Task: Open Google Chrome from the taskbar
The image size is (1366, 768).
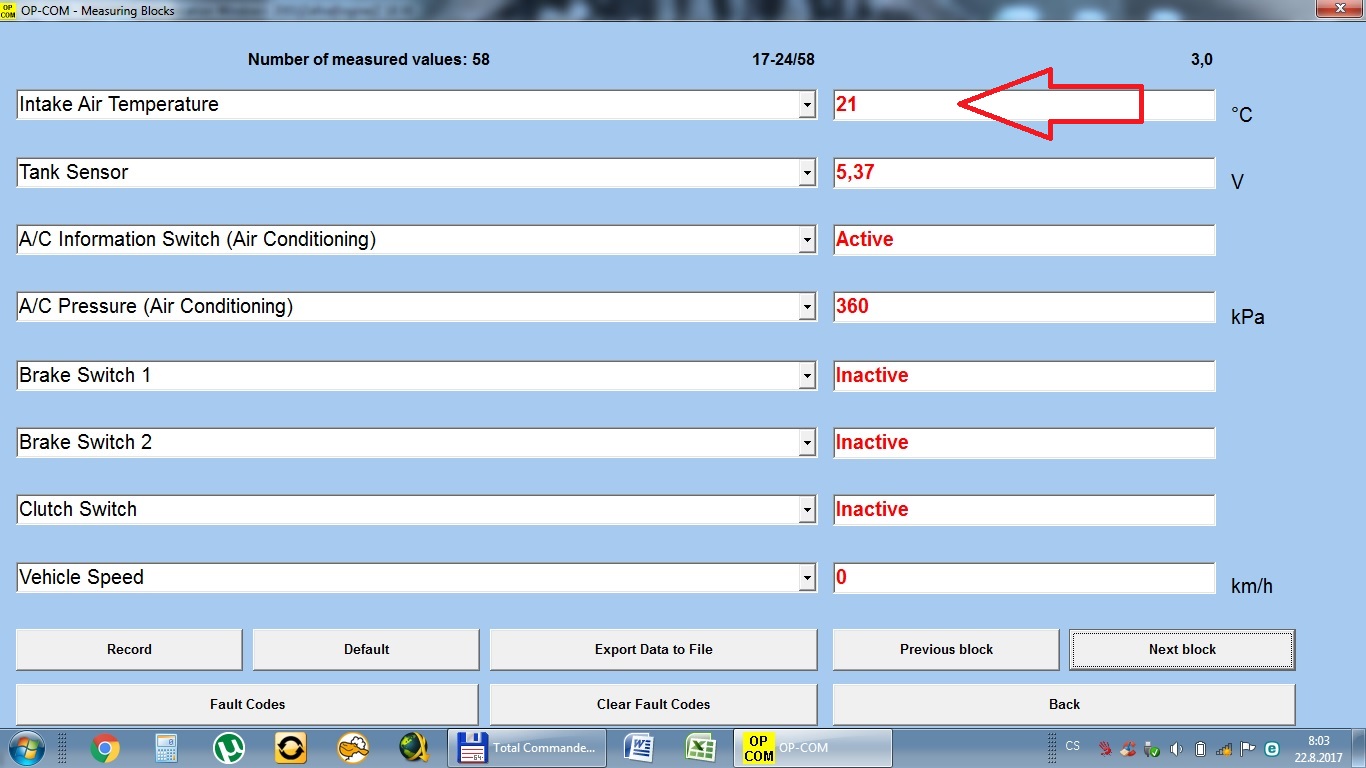Action: [x=105, y=747]
